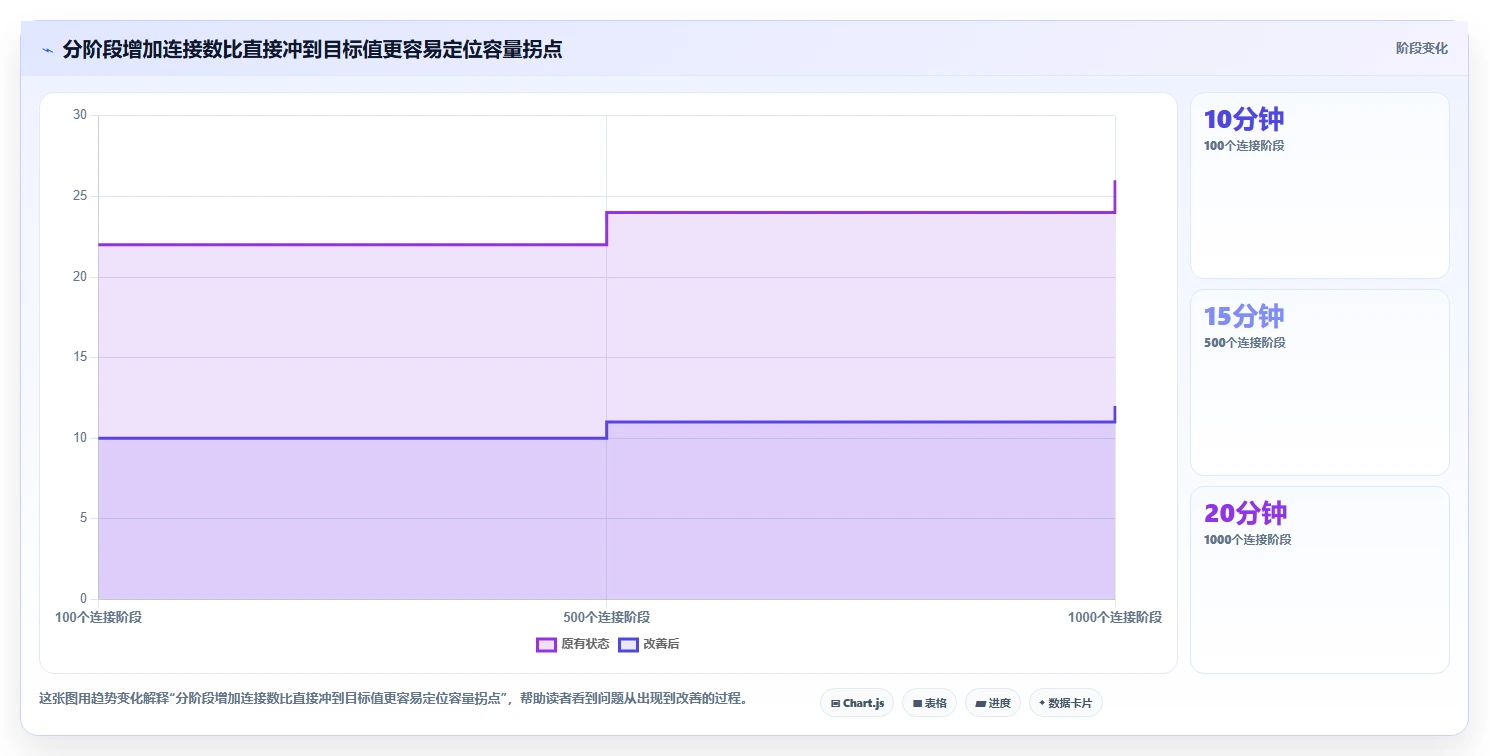The width and height of the screenshot is (1489, 756).
Task: Click the blue 改善后 legend color box
Action: point(628,644)
